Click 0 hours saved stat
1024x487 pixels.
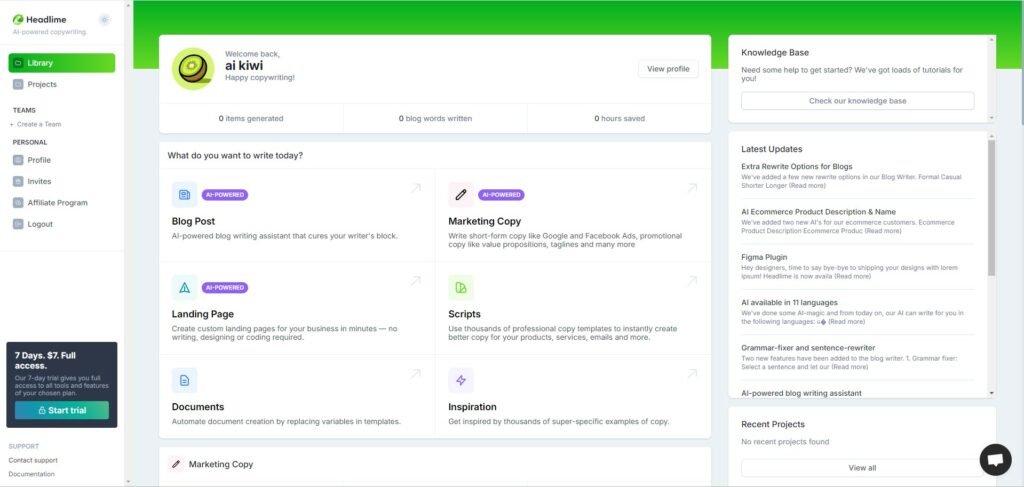619,119
